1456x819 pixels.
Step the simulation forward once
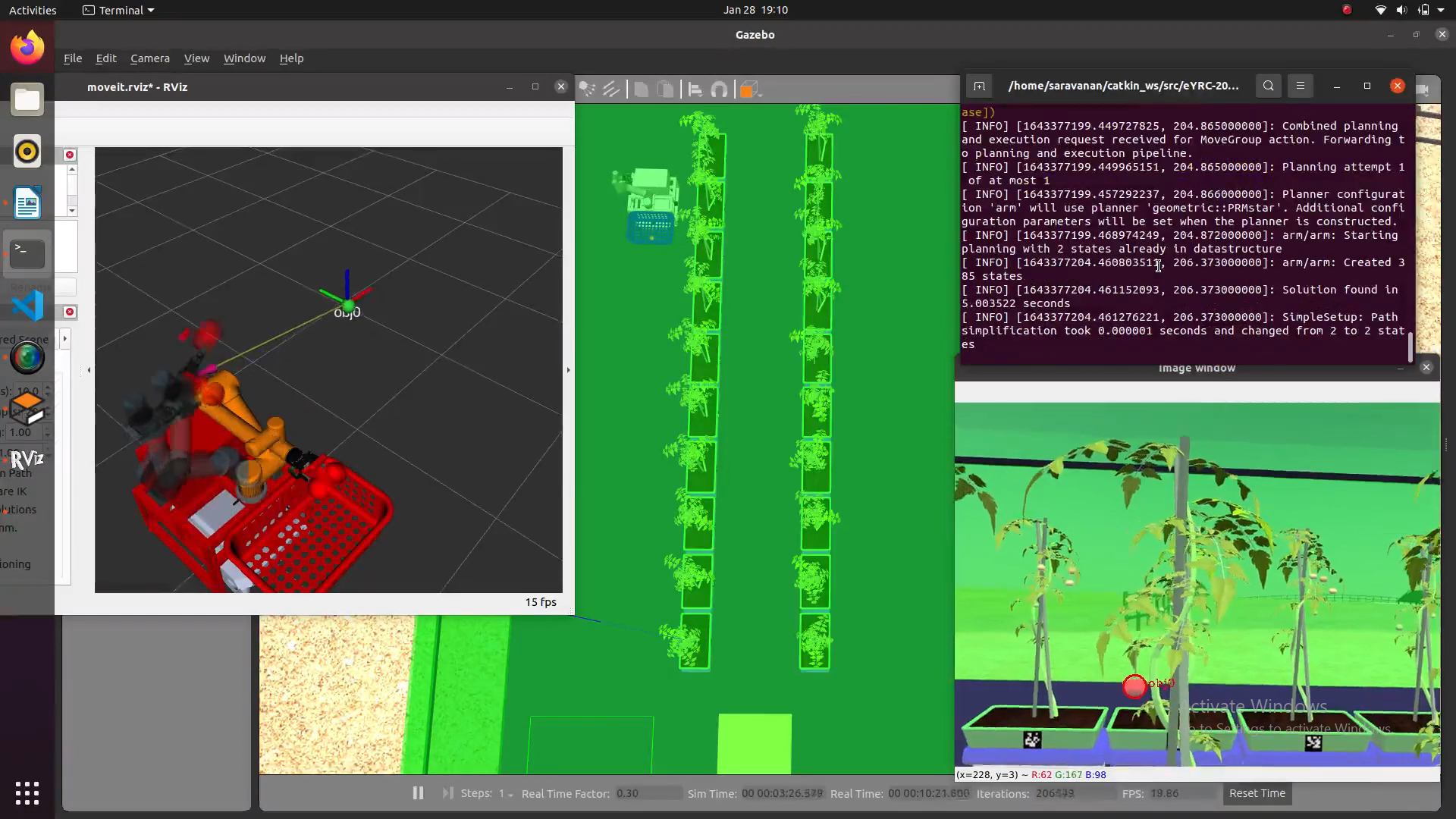coord(447,793)
